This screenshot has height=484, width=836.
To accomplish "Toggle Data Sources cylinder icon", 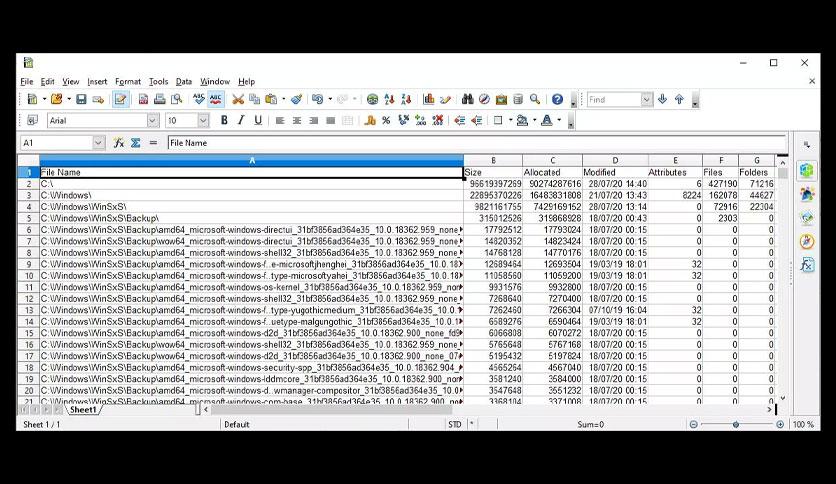I will coord(518,99).
